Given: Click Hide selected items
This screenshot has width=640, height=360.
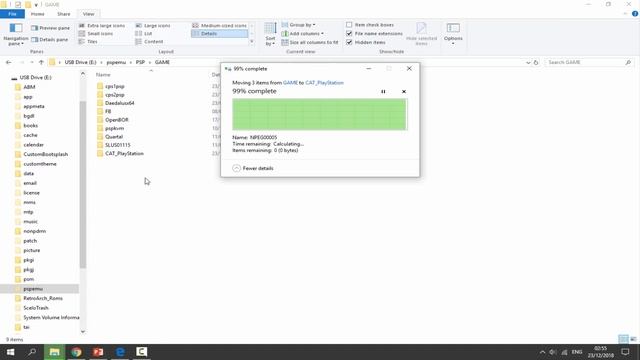Looking at the screenshot, I should [x=421, y=34].
